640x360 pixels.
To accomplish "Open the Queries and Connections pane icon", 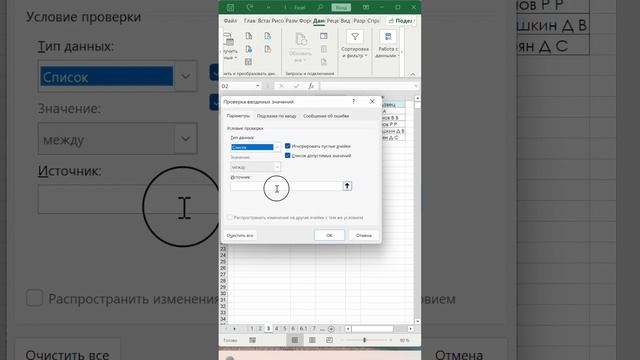I will (324, 36).
